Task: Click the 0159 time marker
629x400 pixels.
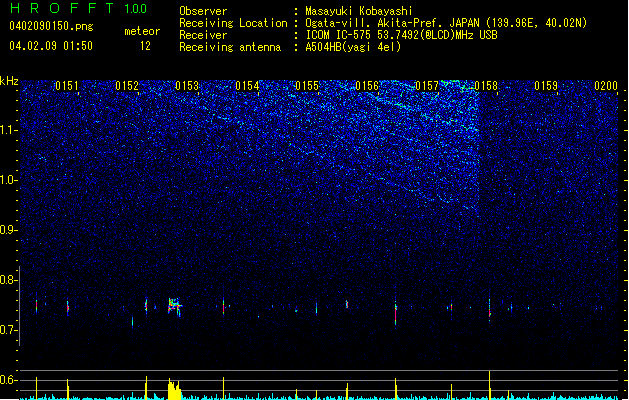Action: click(x=546, y=86)
